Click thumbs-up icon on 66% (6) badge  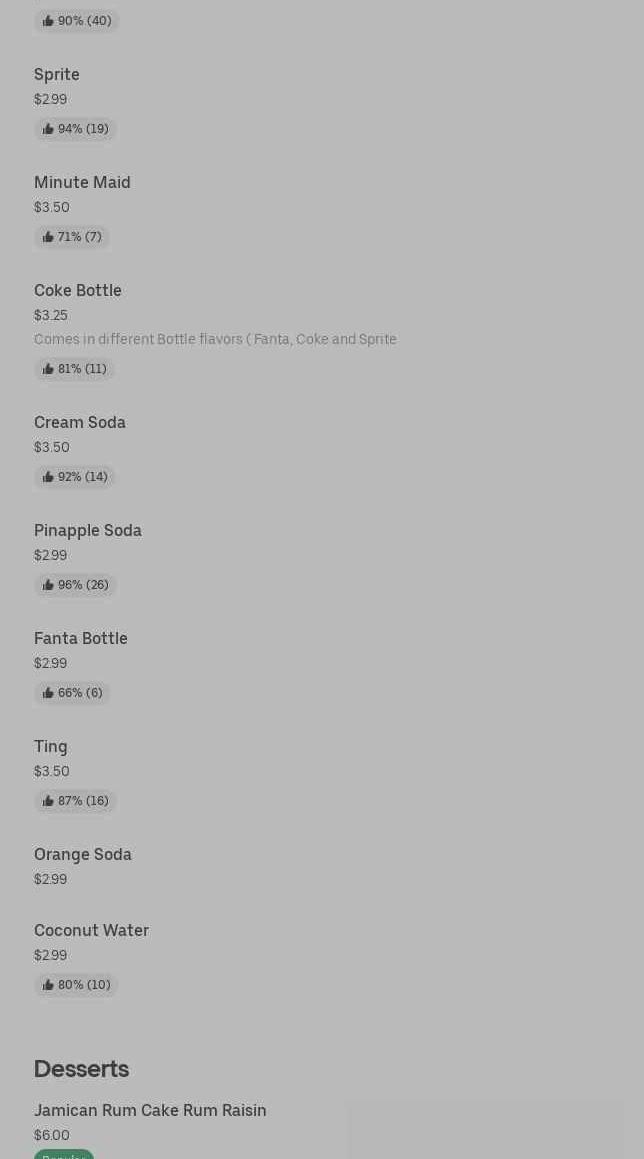(x=48, y=693)
